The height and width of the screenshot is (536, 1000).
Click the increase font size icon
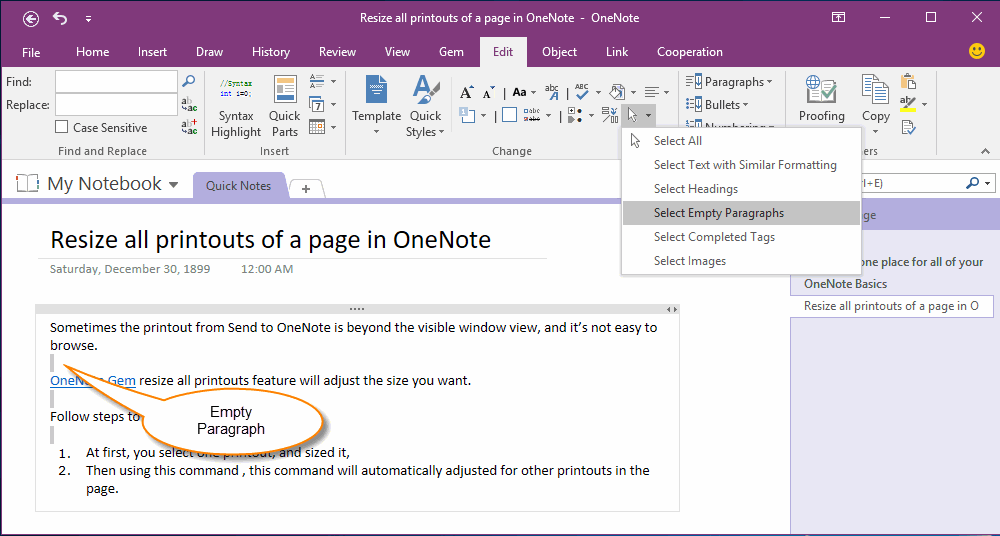467,92
